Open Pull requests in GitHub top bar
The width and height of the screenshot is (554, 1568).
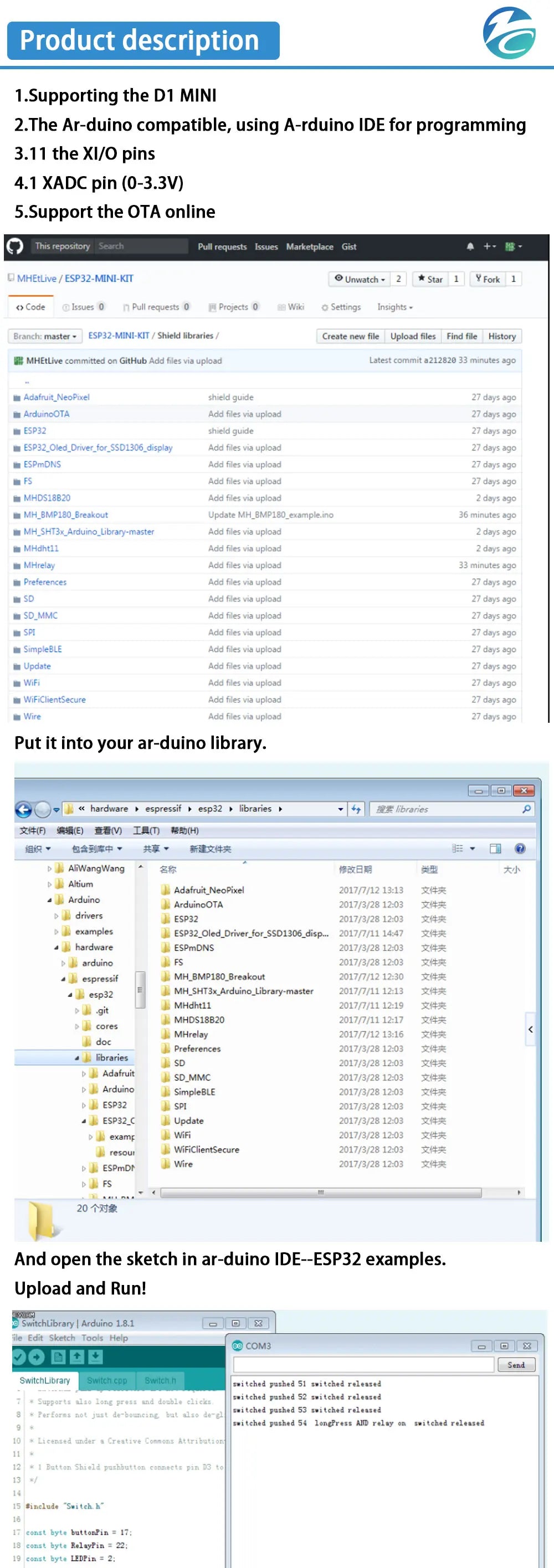(222, 246)
